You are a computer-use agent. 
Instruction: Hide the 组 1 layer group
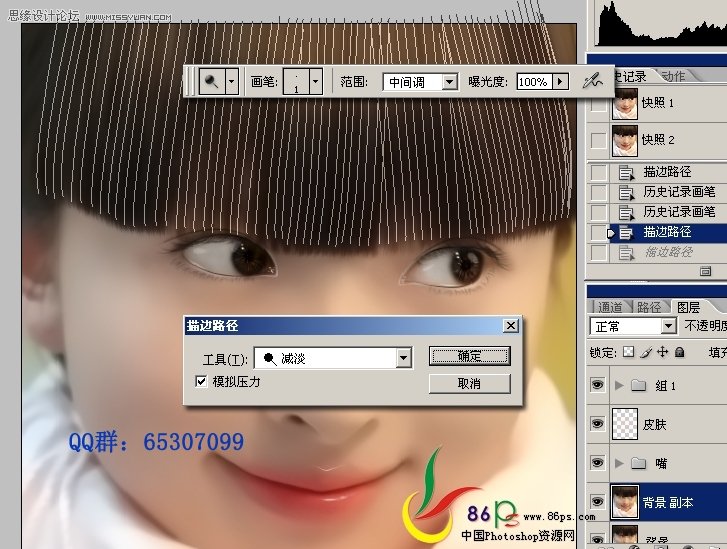click(598, 384)
